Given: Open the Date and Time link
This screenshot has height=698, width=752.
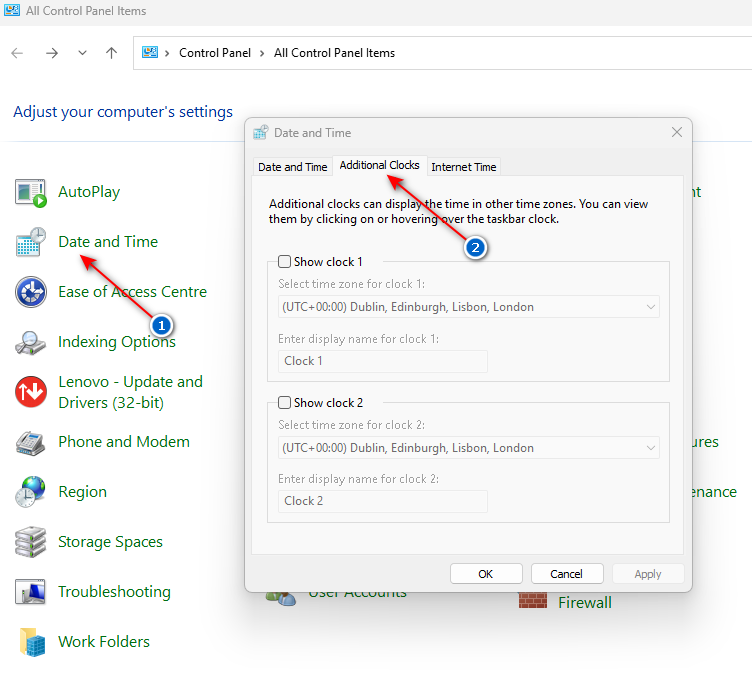Looking at the screenshot, I should click(108, 242).
